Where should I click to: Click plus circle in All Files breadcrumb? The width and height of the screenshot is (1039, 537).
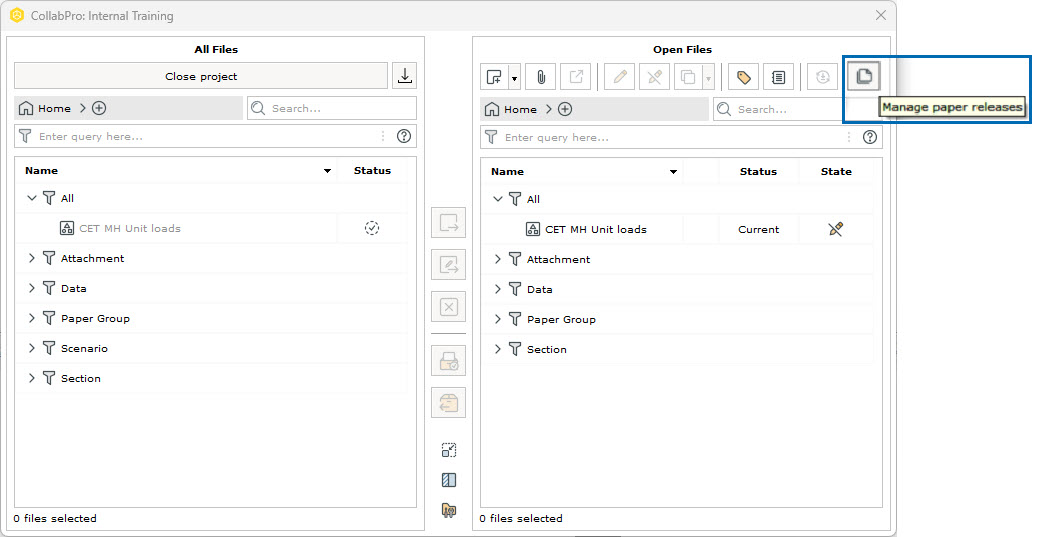point(99,108)
